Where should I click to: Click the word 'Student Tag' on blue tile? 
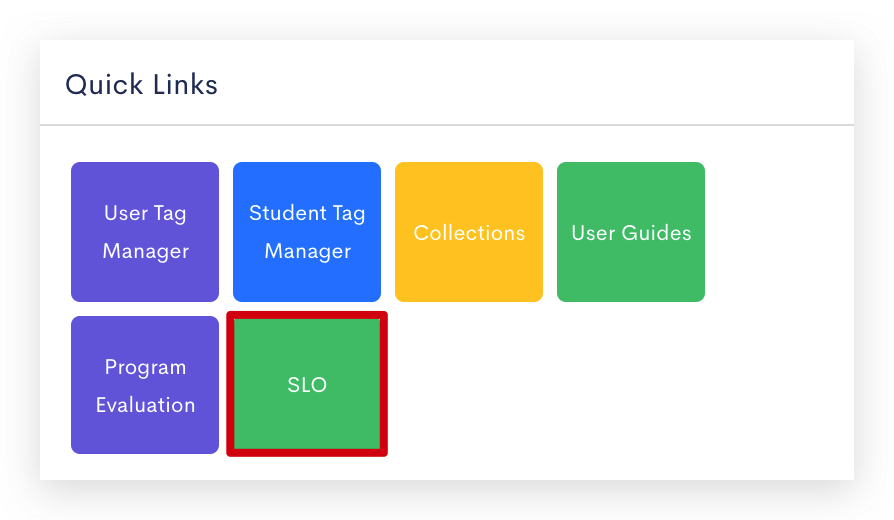pos(307,213)
